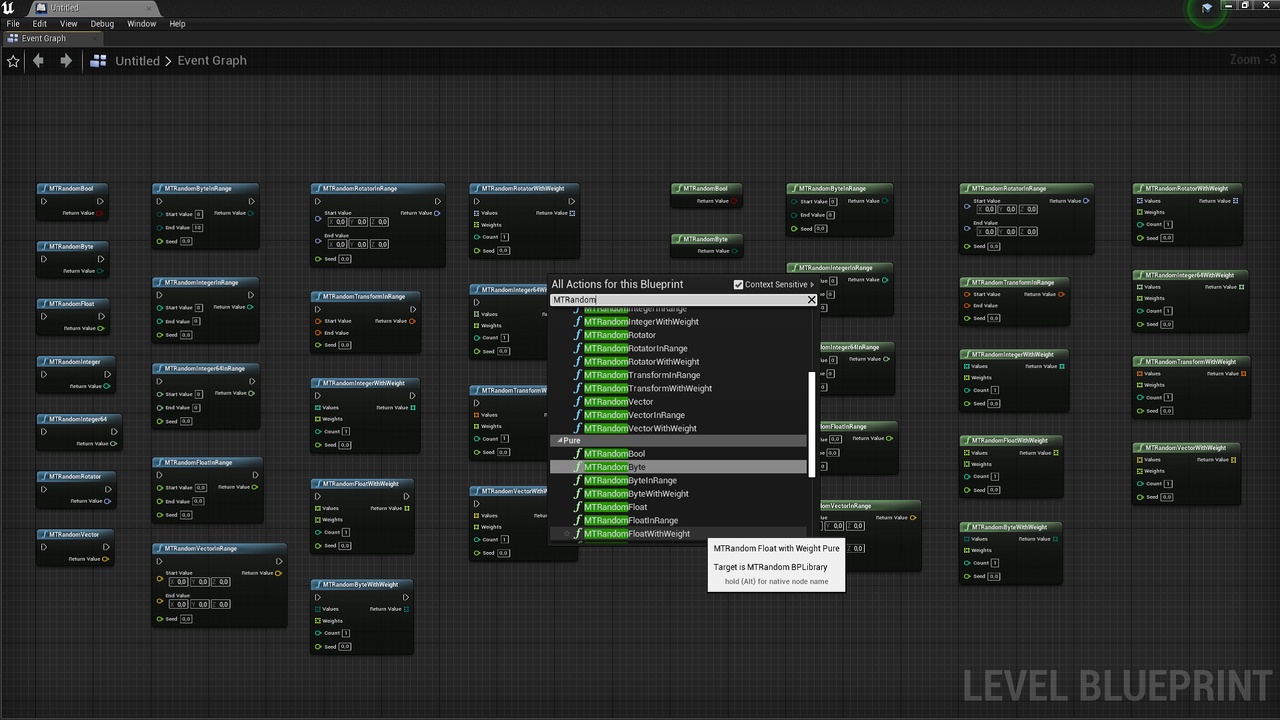
Task: Expand the arrow next to Context Sensitive
Action: 812,285
